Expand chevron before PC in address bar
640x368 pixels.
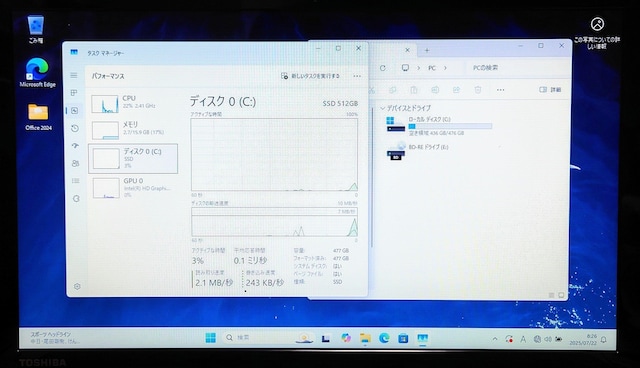pyautogui.click(x=418, y=68)
